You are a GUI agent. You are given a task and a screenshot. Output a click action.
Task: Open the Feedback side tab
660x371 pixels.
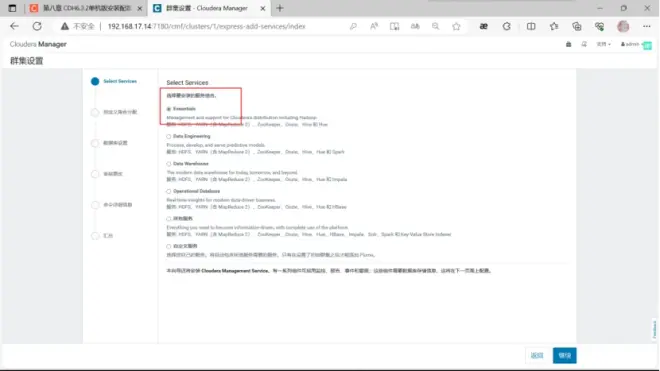[x=655, y=329]
